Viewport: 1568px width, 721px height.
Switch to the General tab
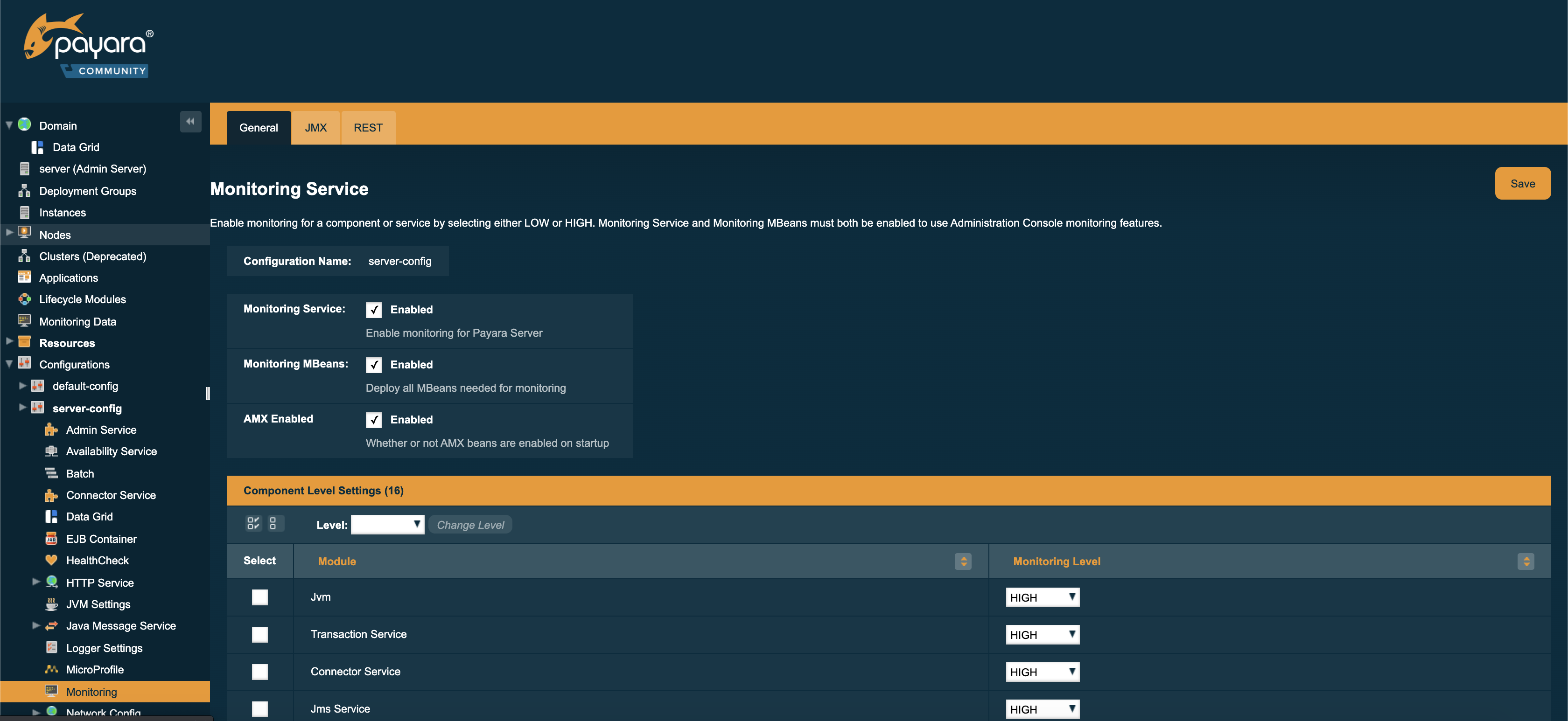pos(259,128)
